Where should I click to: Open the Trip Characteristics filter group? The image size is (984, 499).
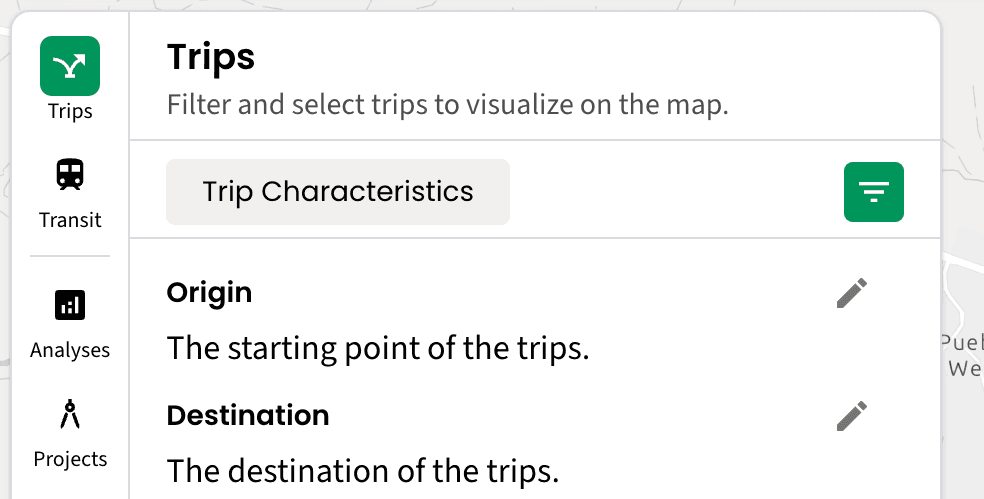(x=338, y=192)
